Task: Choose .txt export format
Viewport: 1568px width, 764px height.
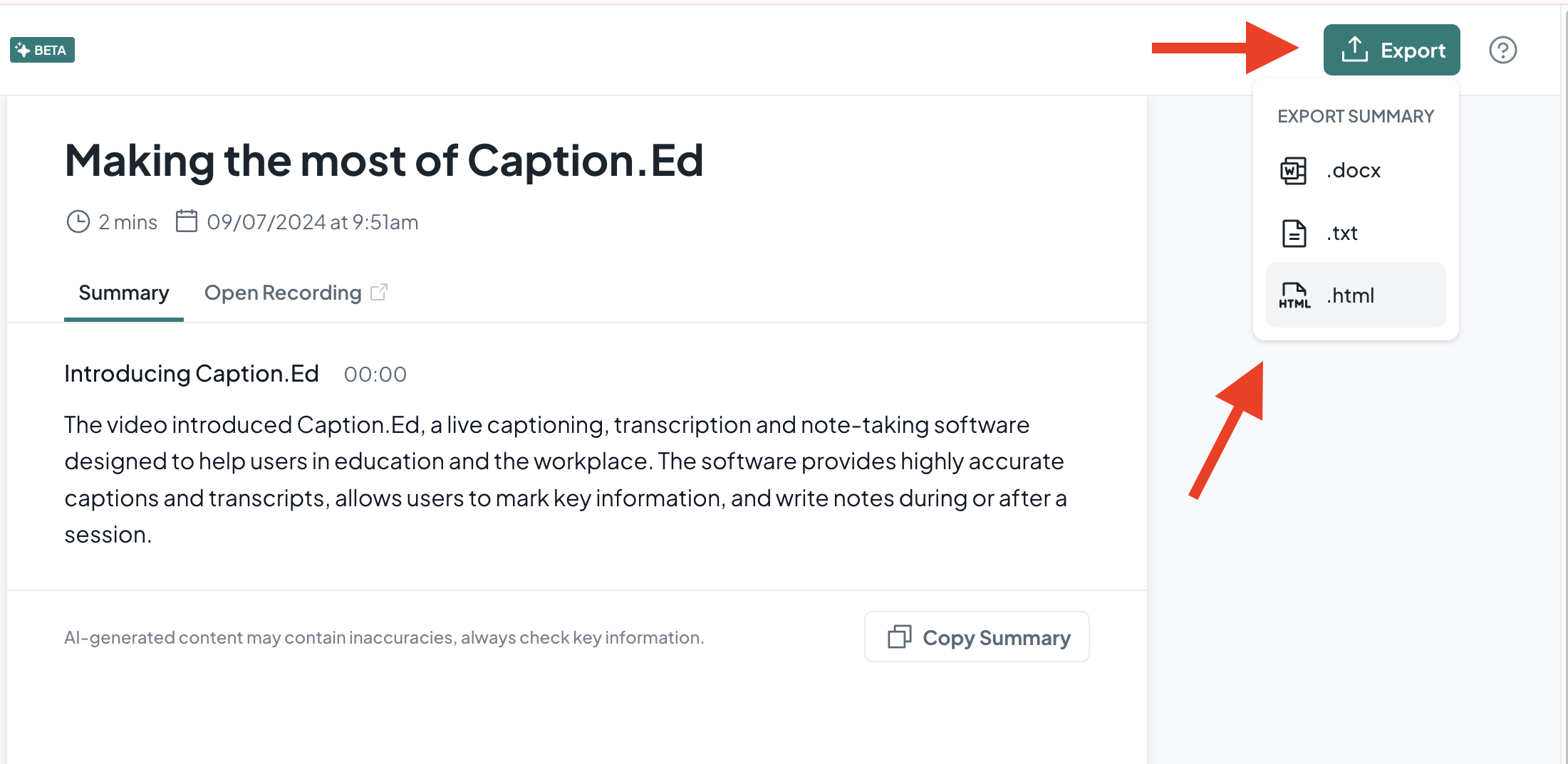Action: (1356, 234)
